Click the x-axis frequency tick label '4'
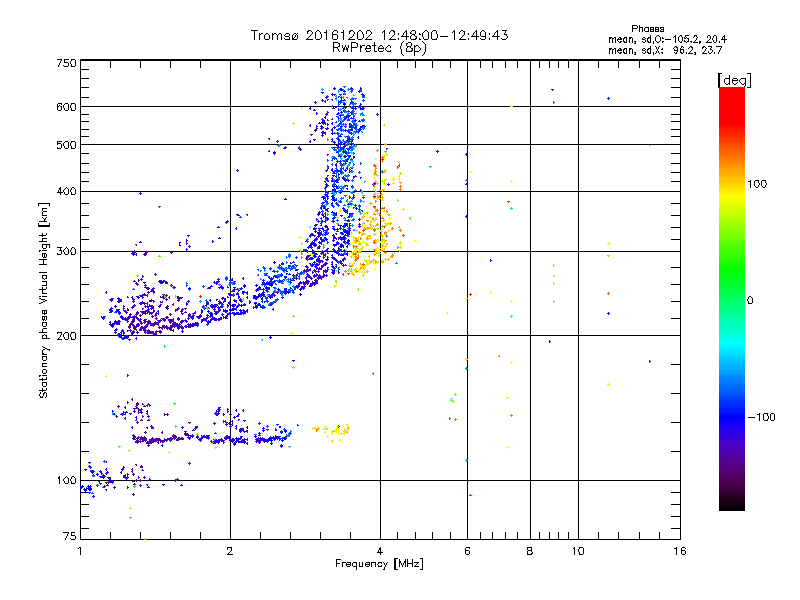The height and width of the screenshot is (600, 800). point(380,551)
